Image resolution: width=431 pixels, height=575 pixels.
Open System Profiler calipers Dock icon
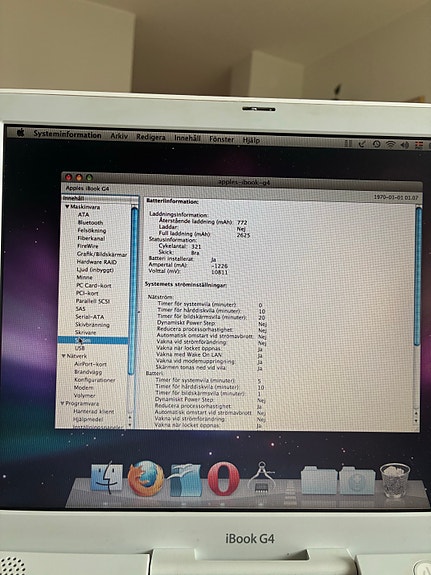[x=262, y=478]
